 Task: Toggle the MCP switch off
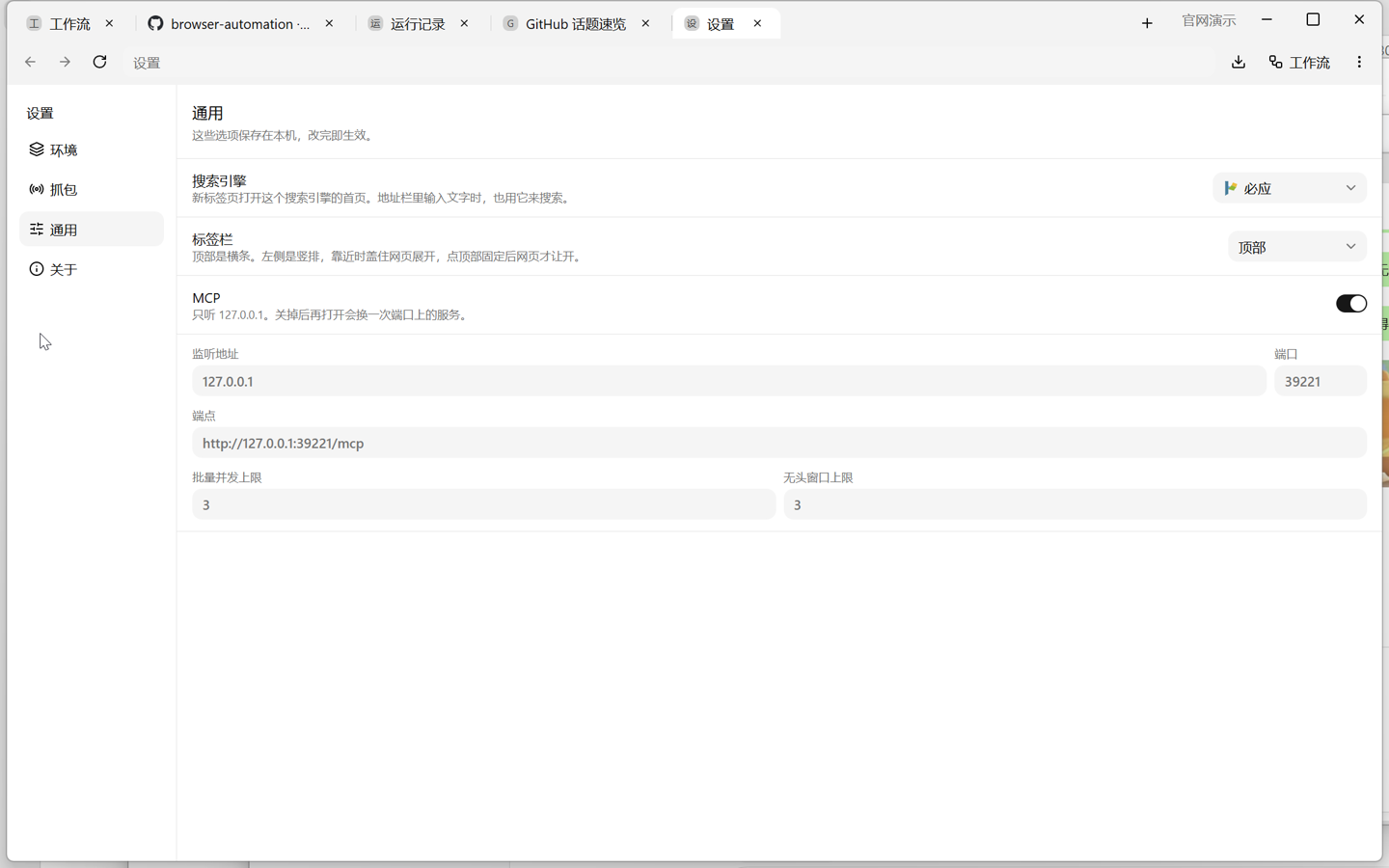1350,304
